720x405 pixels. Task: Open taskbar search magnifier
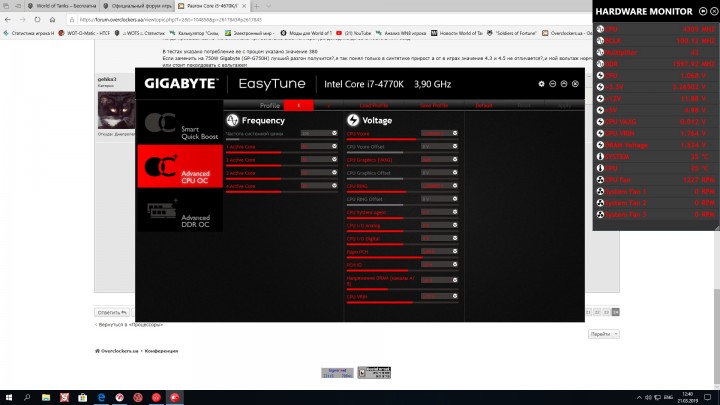(27, 398)
